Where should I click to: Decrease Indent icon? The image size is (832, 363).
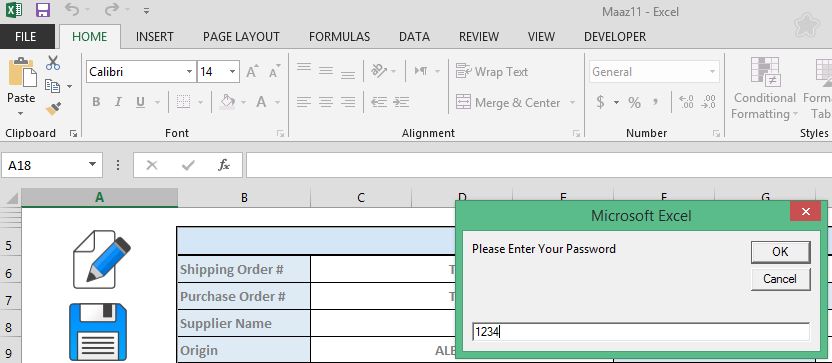[379, 102]
